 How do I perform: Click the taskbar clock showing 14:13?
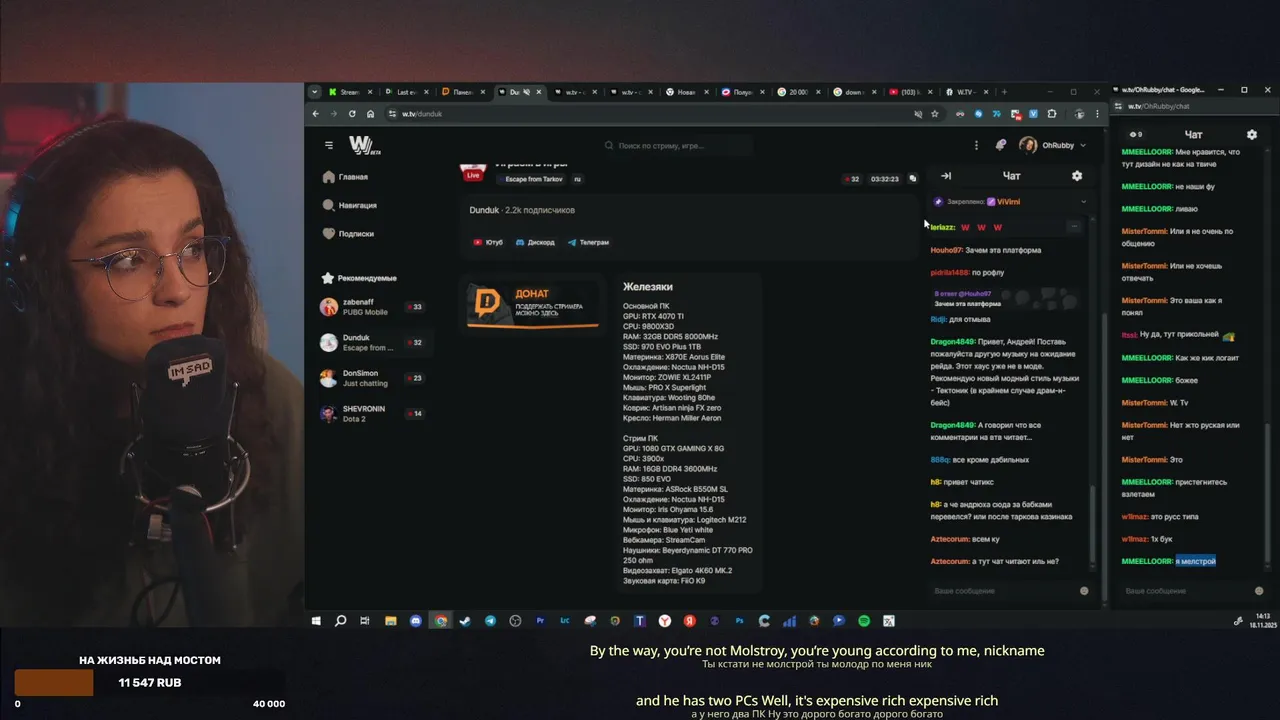(x=1263, y=619)
